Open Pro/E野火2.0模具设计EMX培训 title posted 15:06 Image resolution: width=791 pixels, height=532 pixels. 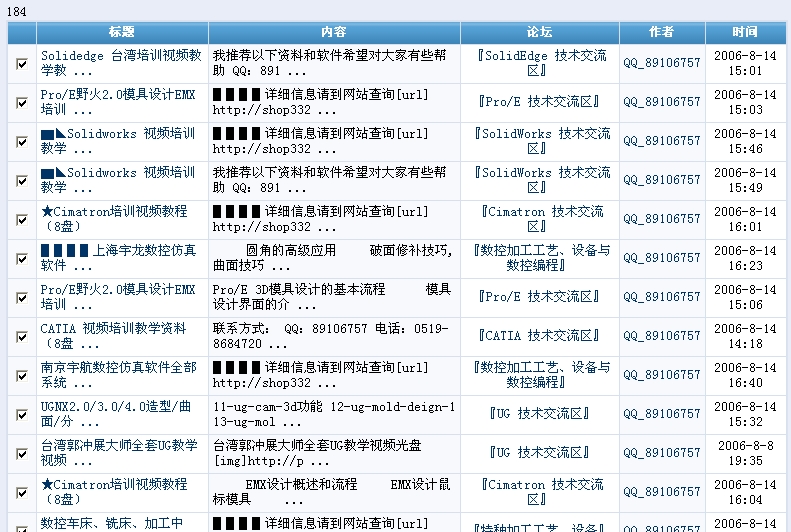click(118, 297)
